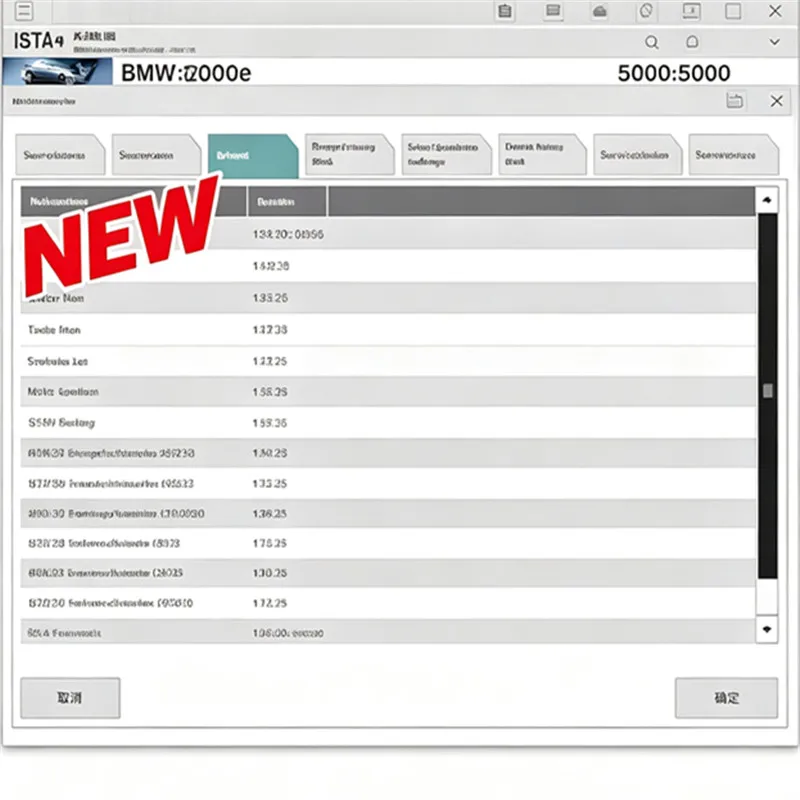Image resolution: width=800 pixels, height=800 pixels.
Task: Click the second table column header
Action: pyautogui.click(x=287, y=202)
